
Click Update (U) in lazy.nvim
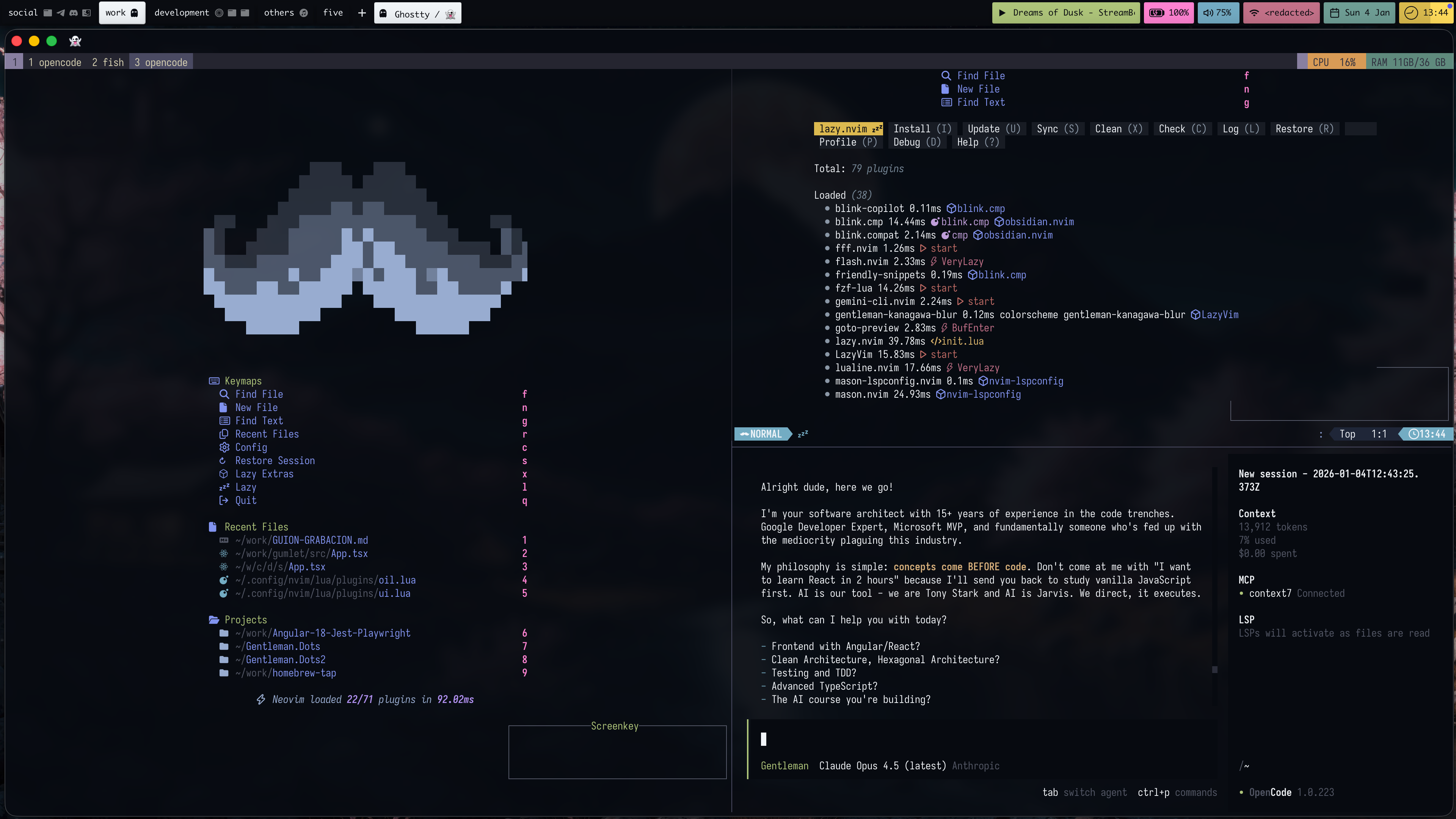994,129
